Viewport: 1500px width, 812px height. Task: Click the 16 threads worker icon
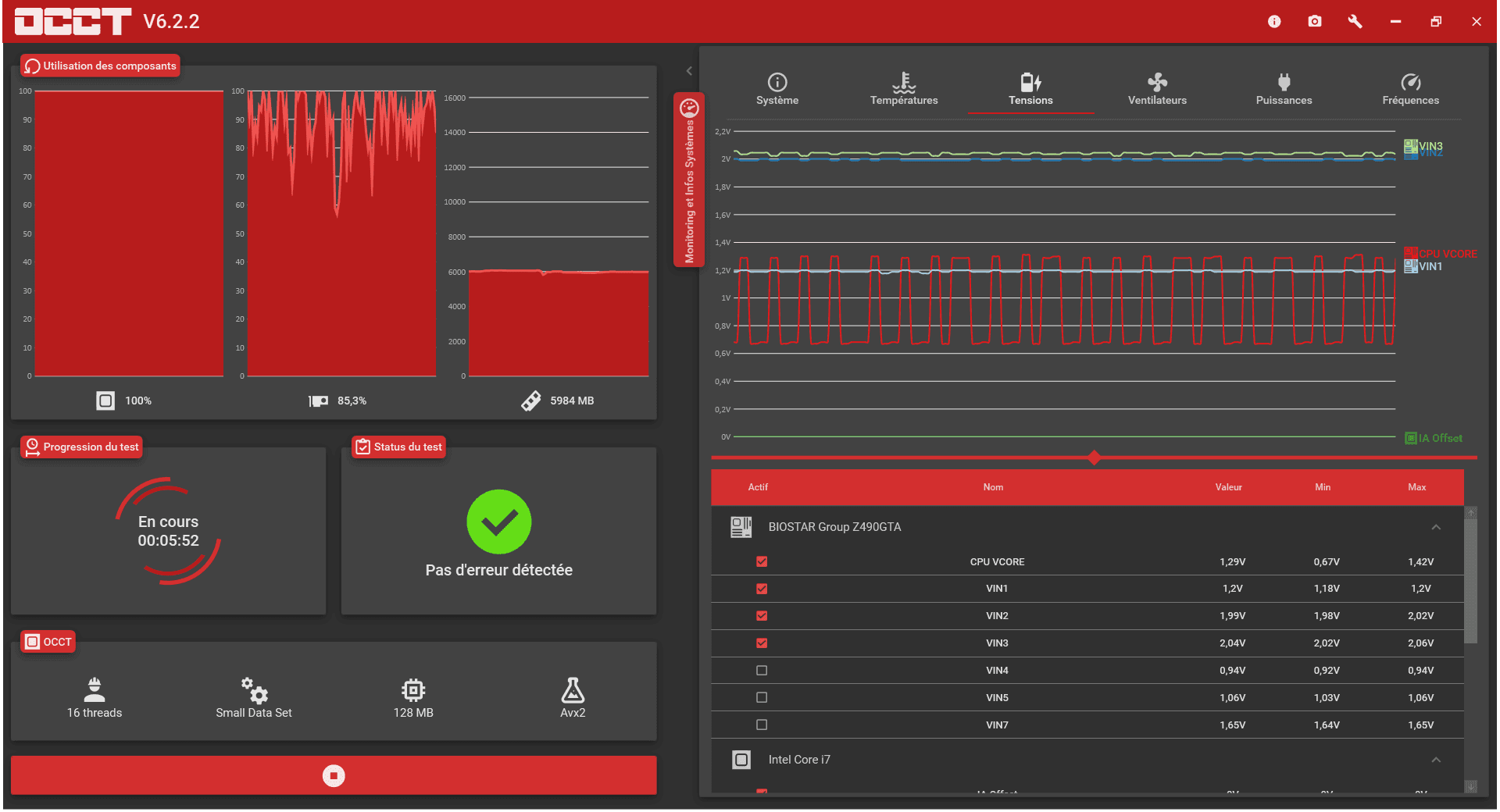point(95,690)
